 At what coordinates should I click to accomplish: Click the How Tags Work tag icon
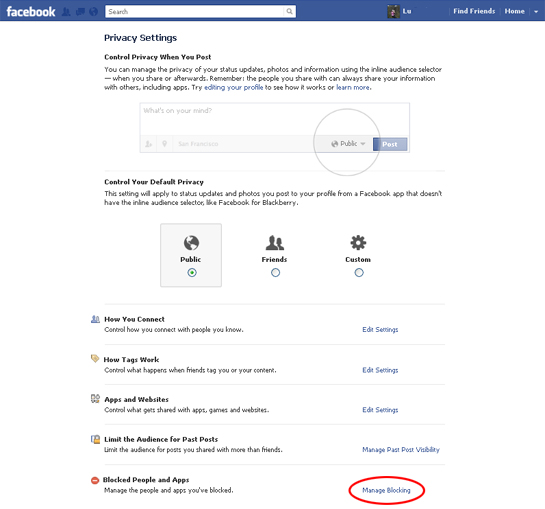coord(95,358)
